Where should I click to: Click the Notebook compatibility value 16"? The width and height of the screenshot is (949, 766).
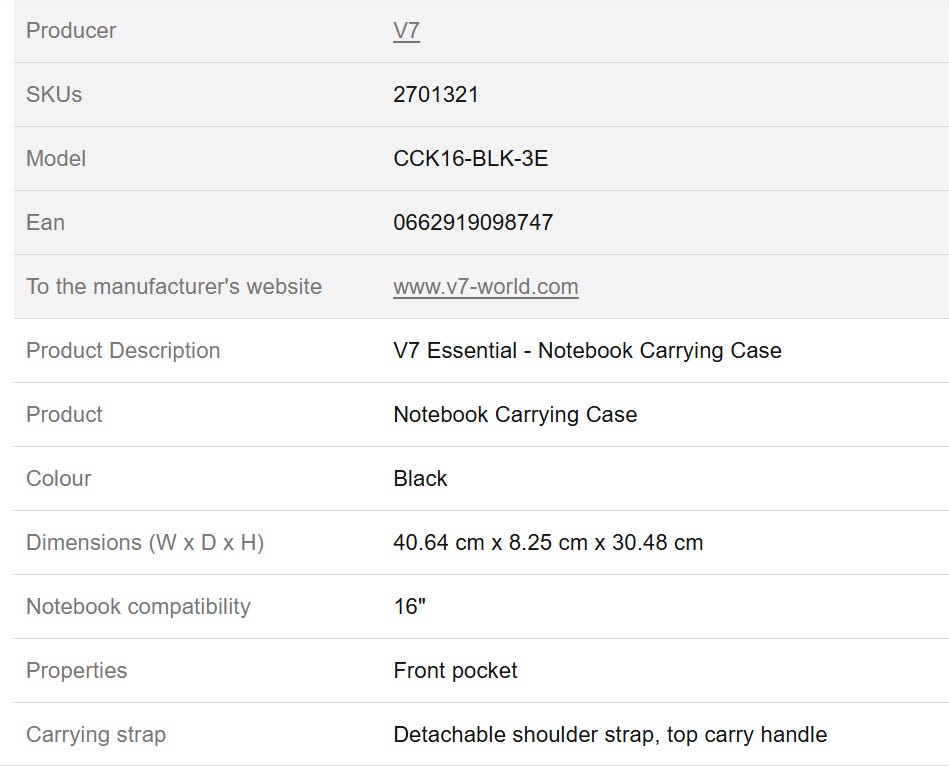click(409, 607)
